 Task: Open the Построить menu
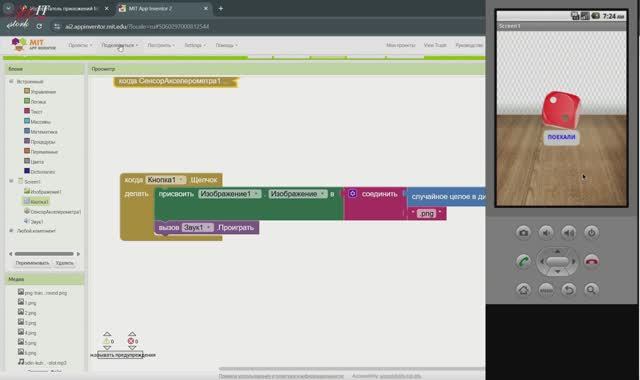[x=161, y=45]
